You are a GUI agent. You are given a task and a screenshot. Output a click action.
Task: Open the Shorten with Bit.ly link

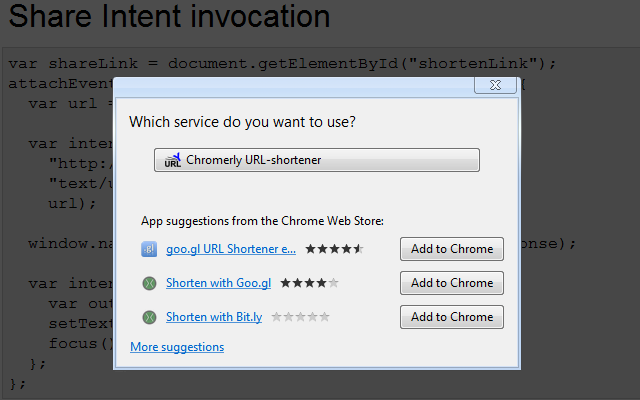pos(214,317)
